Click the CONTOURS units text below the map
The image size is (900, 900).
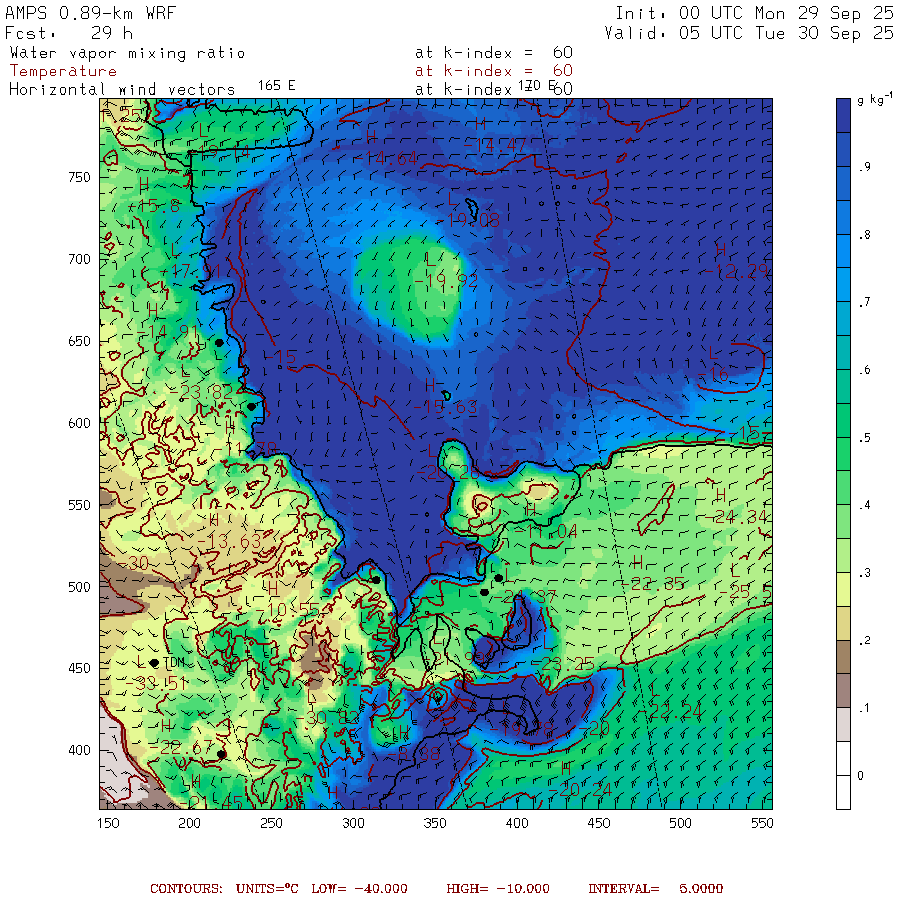(216, 888)
